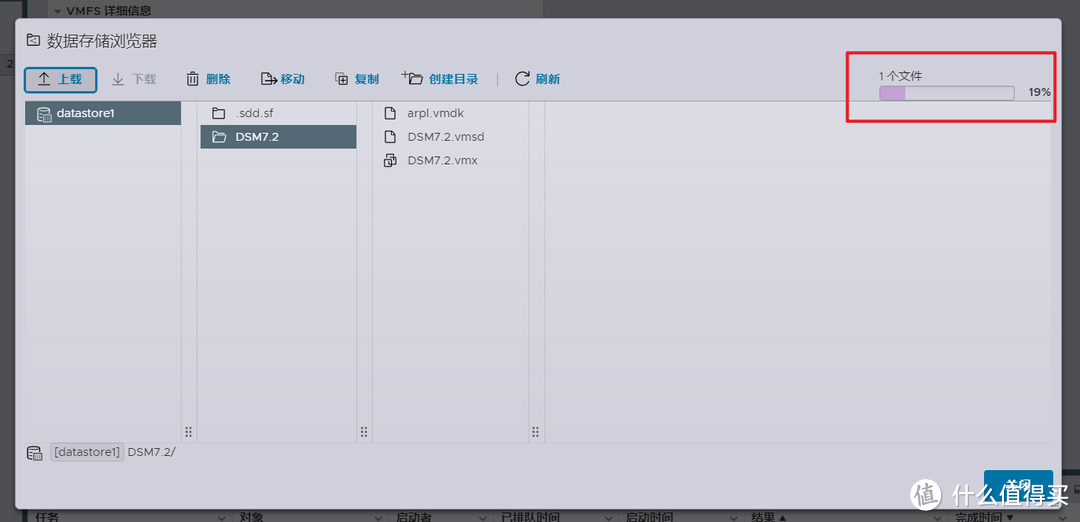Select the DSM7.2 folder
Viewport: 1080px width, 522px height.
[257, 137]
